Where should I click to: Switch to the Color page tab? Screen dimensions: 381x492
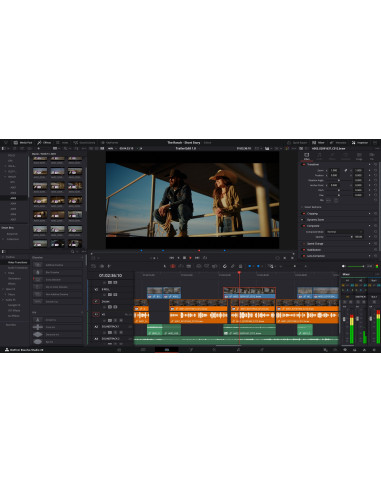click(x=214, y=350)
